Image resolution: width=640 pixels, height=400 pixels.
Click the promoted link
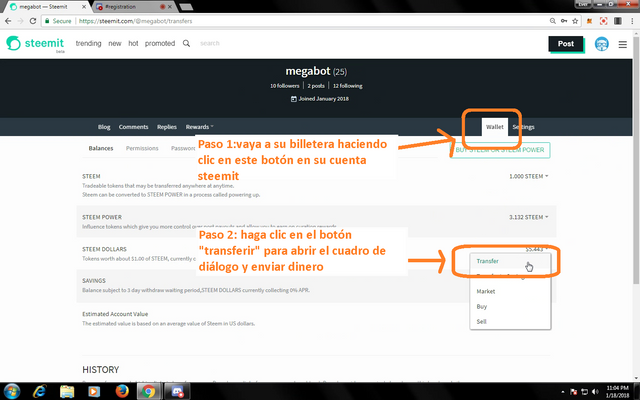click(x=160, y=43)
